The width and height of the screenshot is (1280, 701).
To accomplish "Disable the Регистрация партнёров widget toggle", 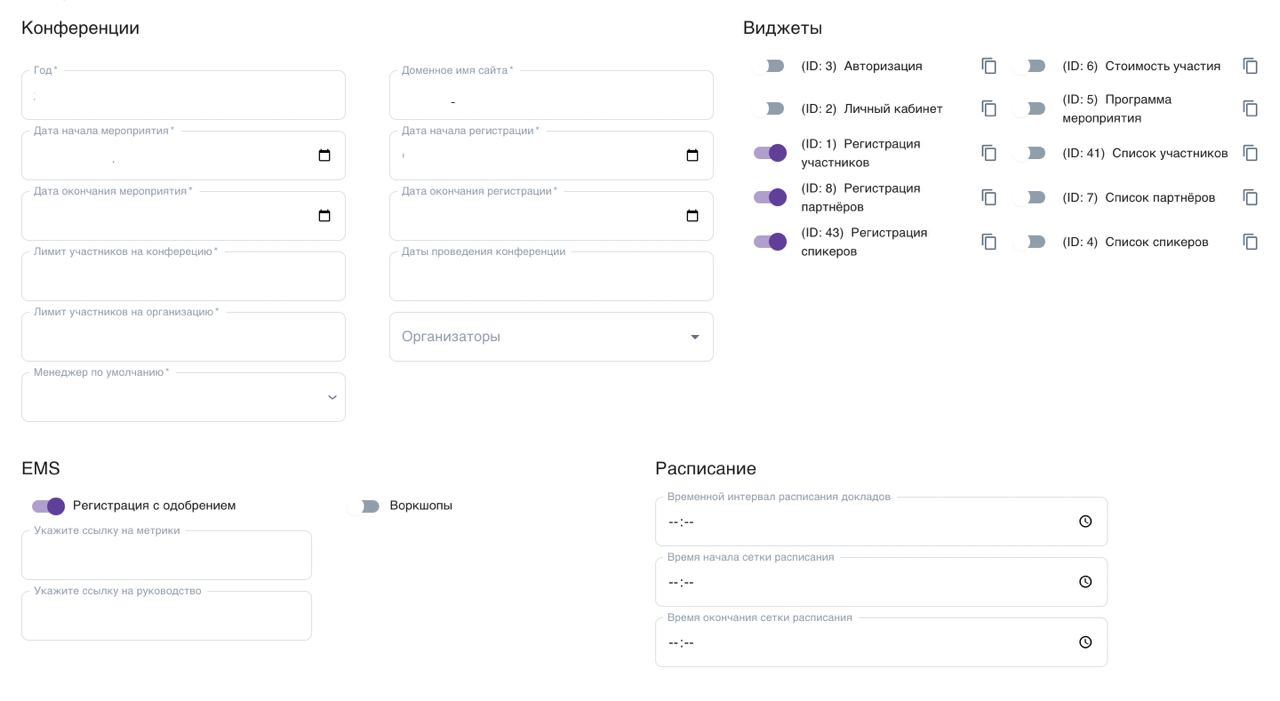I will click(770, 197).
